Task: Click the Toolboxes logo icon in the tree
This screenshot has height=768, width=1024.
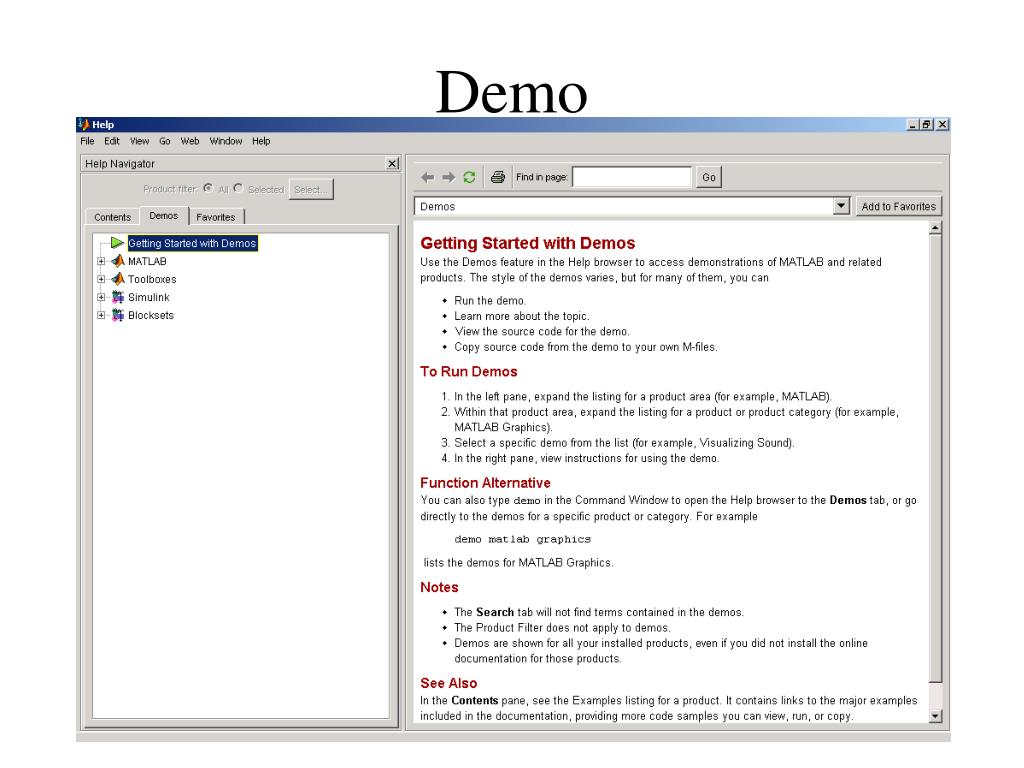Action: pos(118,279)
